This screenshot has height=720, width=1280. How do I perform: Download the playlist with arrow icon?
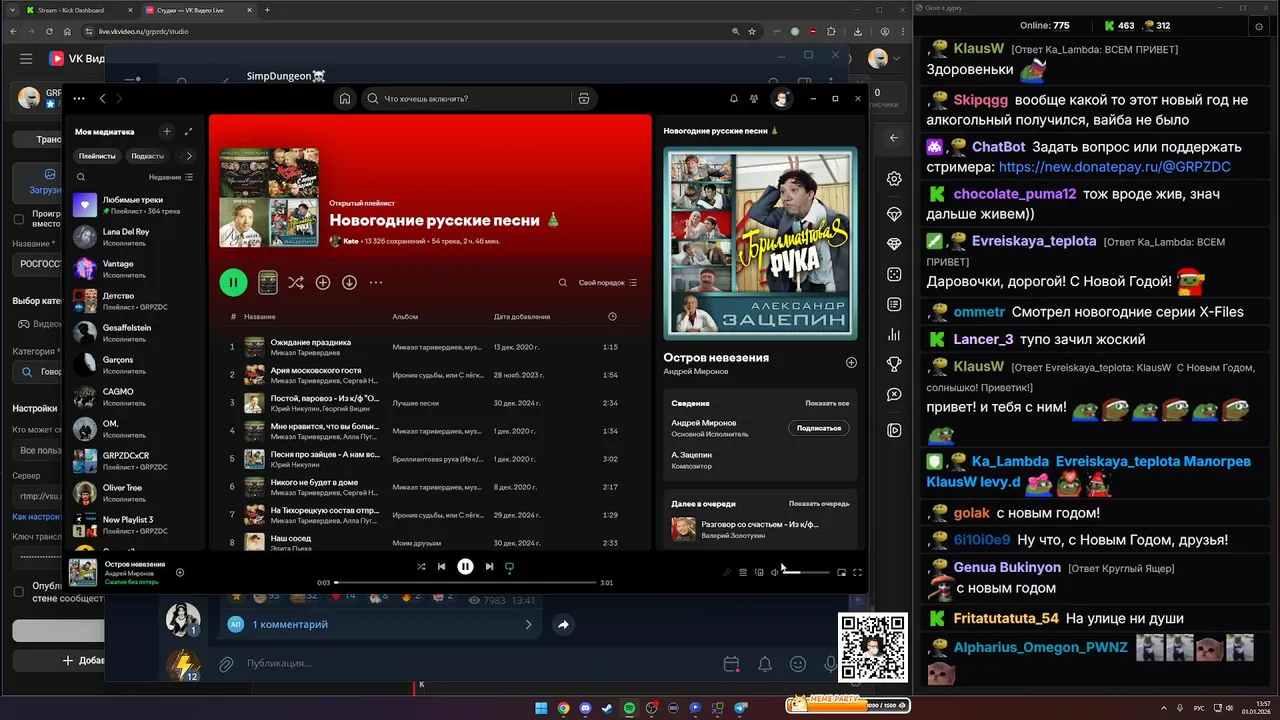(349, 283)
